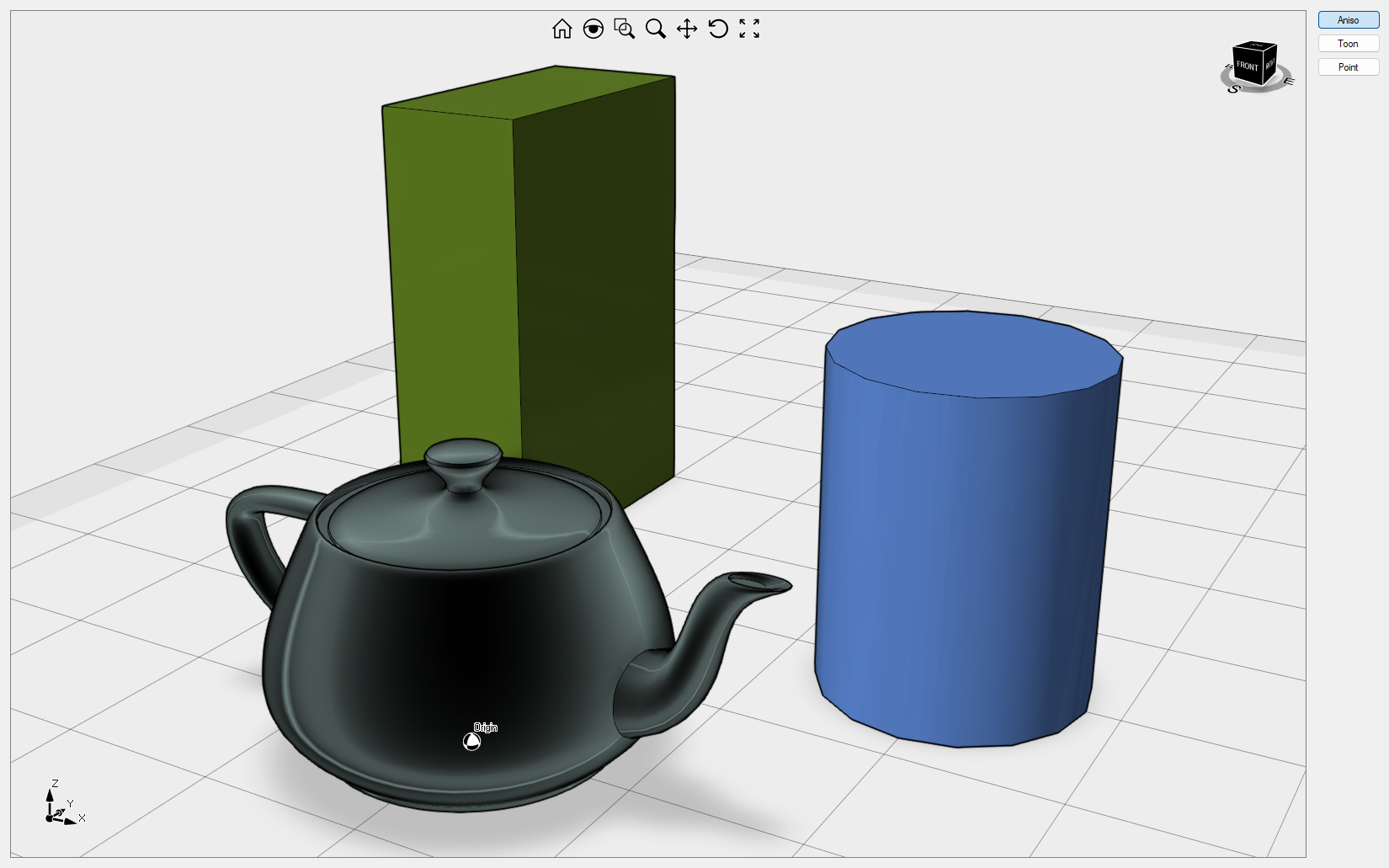The height and width of the screenshot is (868, 1389).
Task: Activate the Pan tool
Action: point(689,29)
